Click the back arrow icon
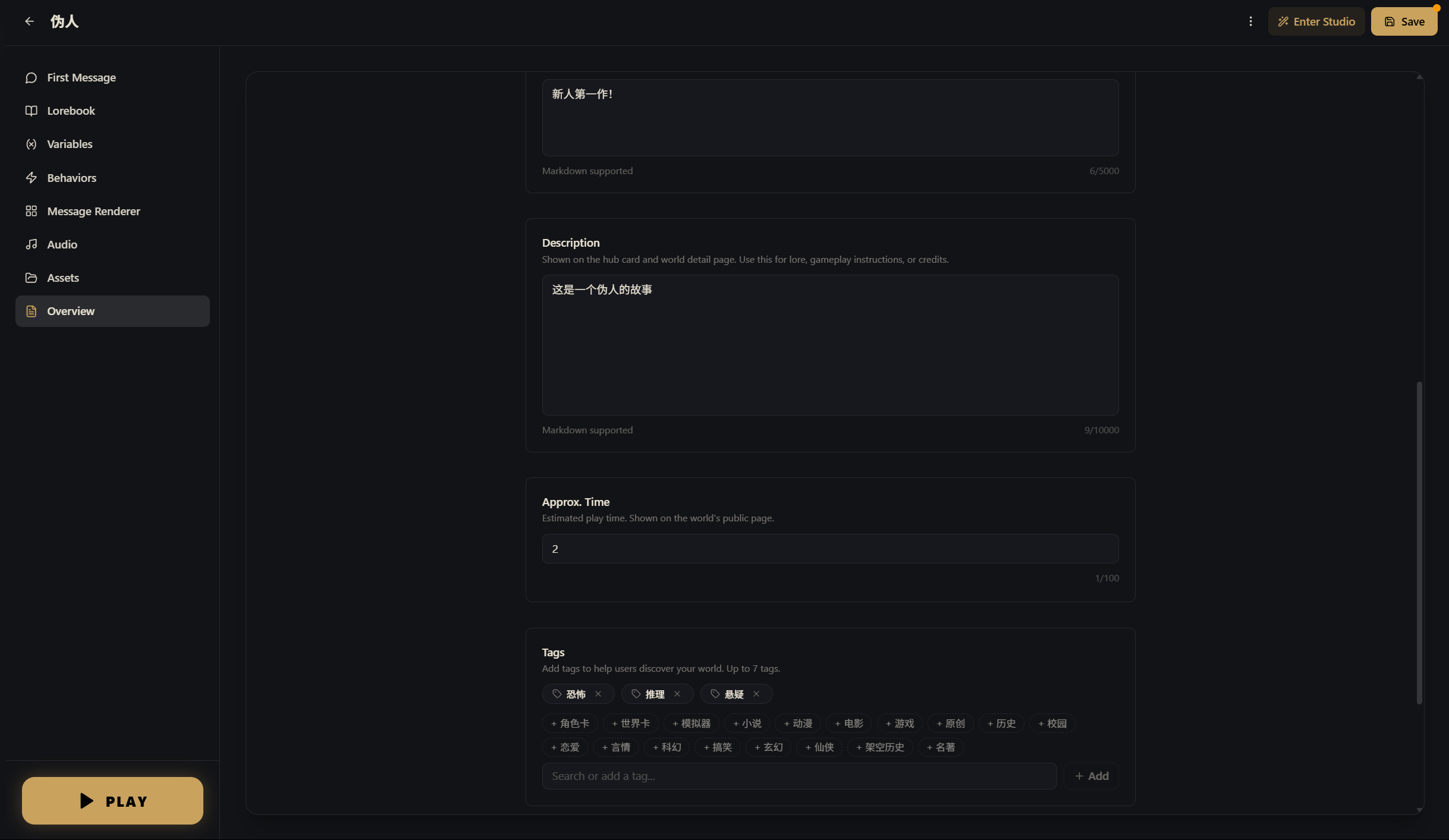 coord(29,21)
